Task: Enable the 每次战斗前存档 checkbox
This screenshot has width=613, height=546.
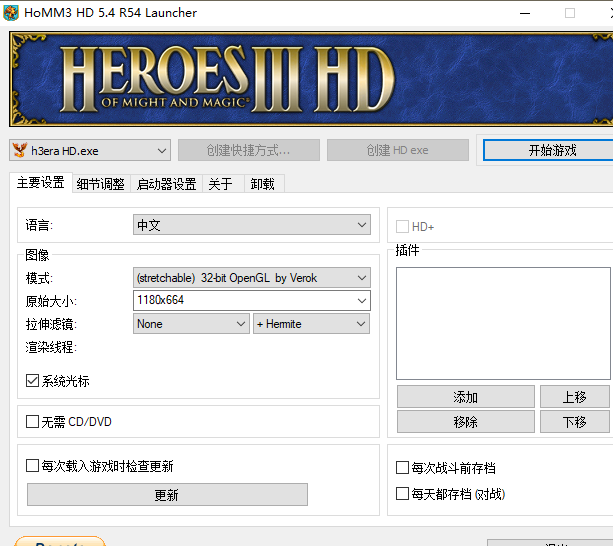Action: click(402, 468)
